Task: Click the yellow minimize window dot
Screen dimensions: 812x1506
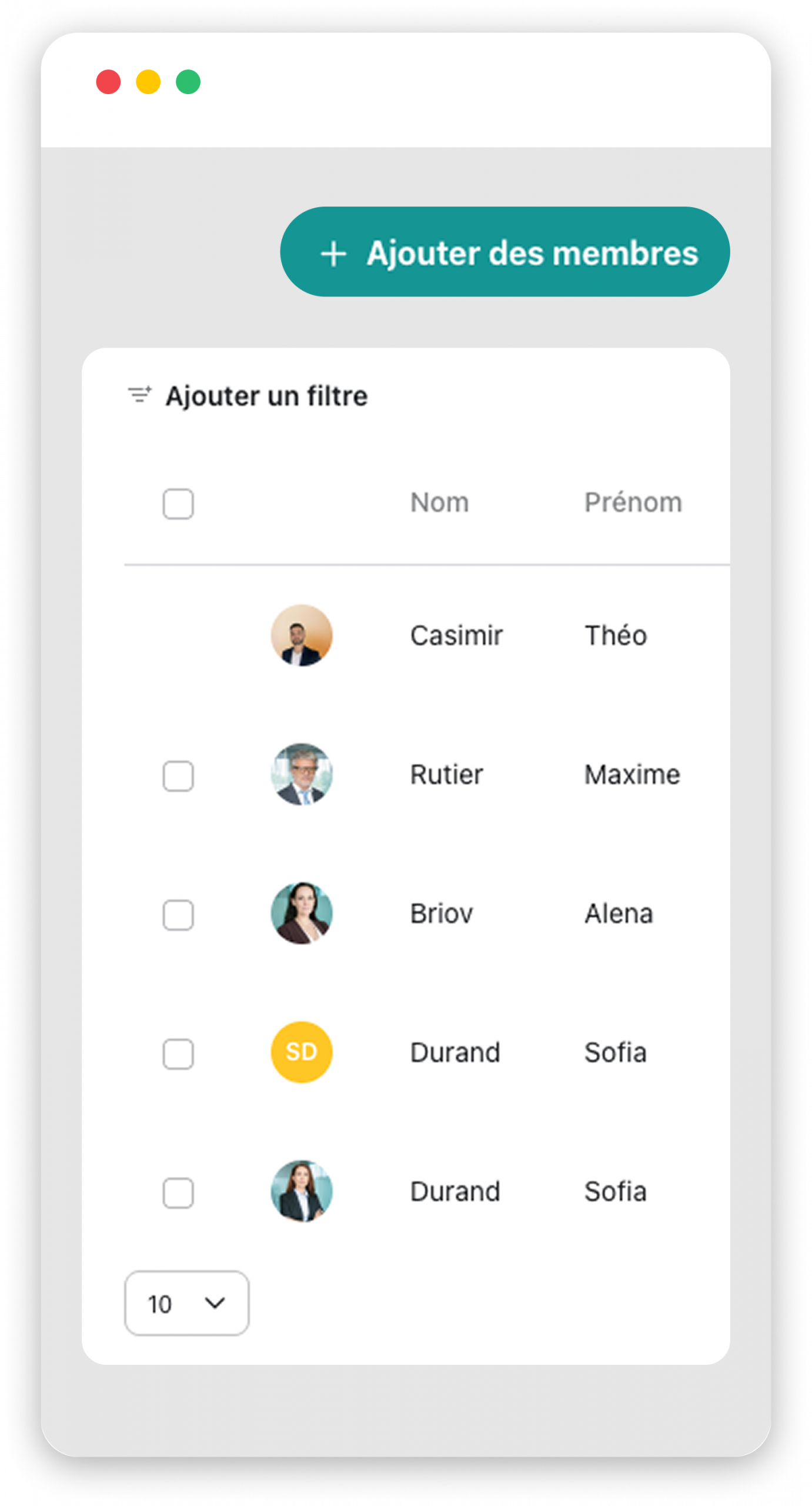Action: point(148,82)
